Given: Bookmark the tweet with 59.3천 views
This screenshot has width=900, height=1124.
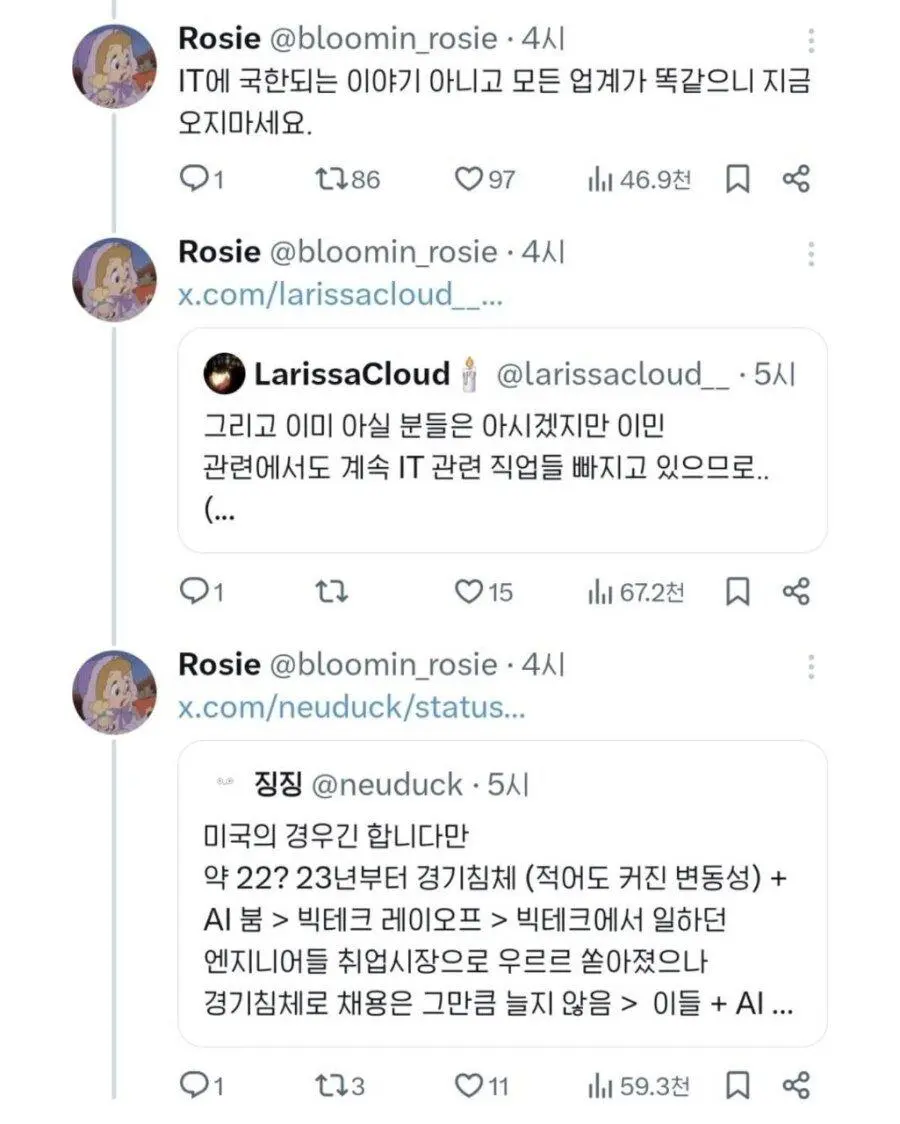Looking at the screenshot, I should (737, 1085).
